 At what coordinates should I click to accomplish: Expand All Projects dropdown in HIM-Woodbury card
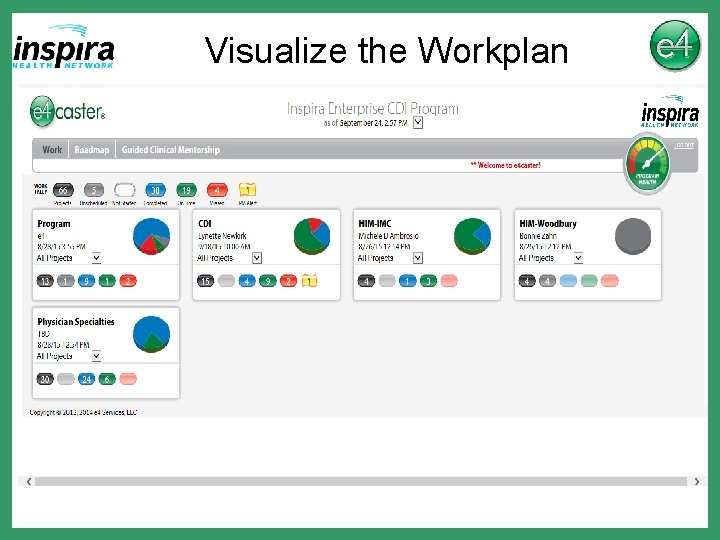click(x=578, y=258)
